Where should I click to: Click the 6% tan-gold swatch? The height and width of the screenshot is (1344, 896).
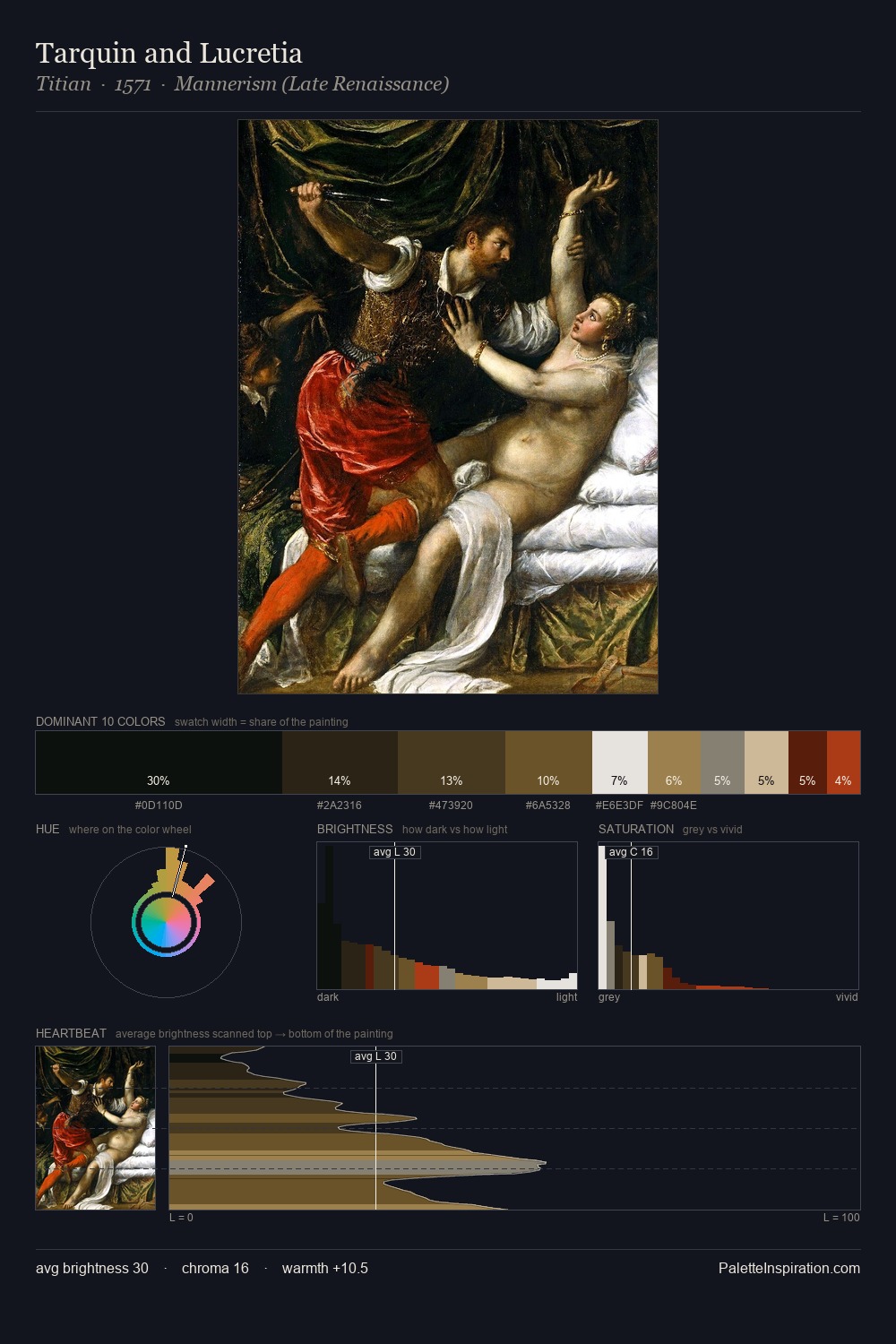(674, 762)
